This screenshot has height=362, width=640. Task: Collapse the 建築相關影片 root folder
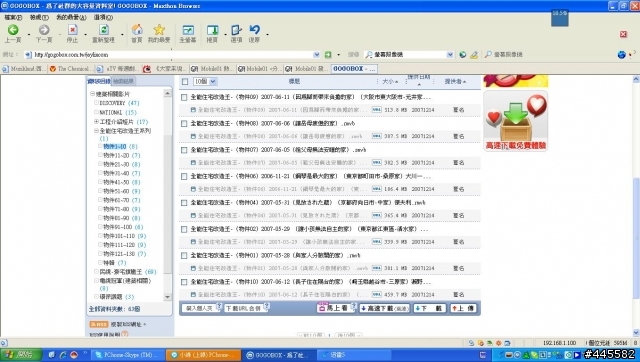(x=92, y=94)
